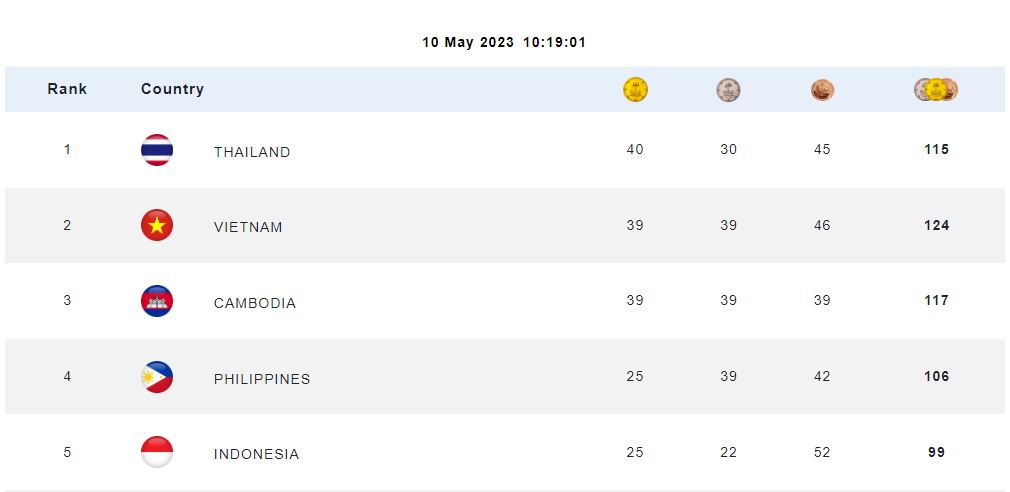Click the bronze medal column icon
Viewport: 1010px width, 492px height.
(x=822, y=90)
